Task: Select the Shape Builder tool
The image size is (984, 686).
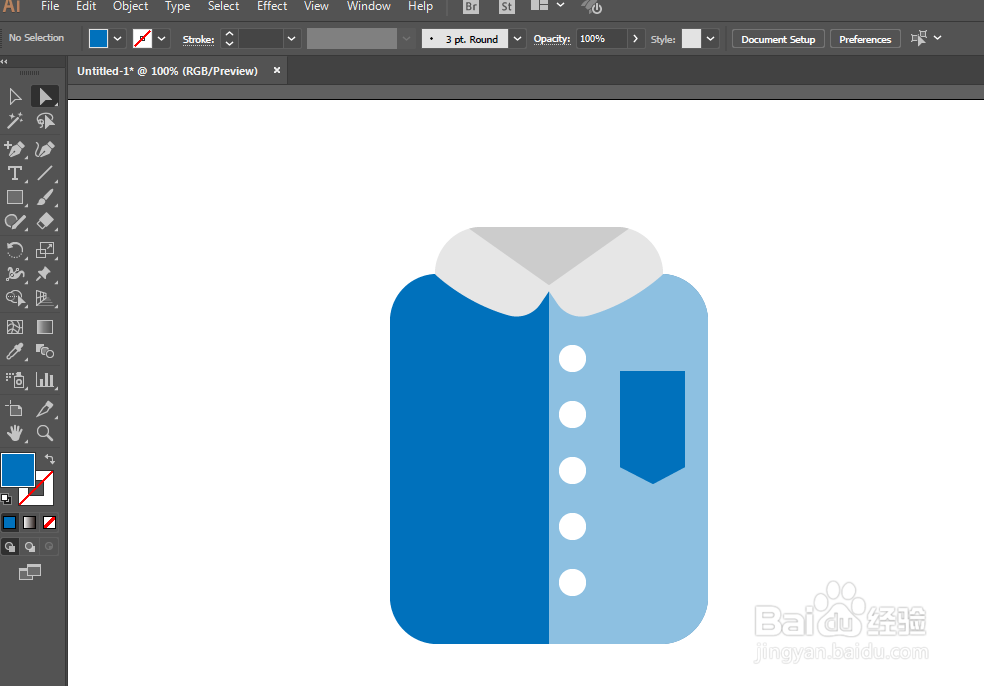Action: pyautogui.click(x=15, y=298)
